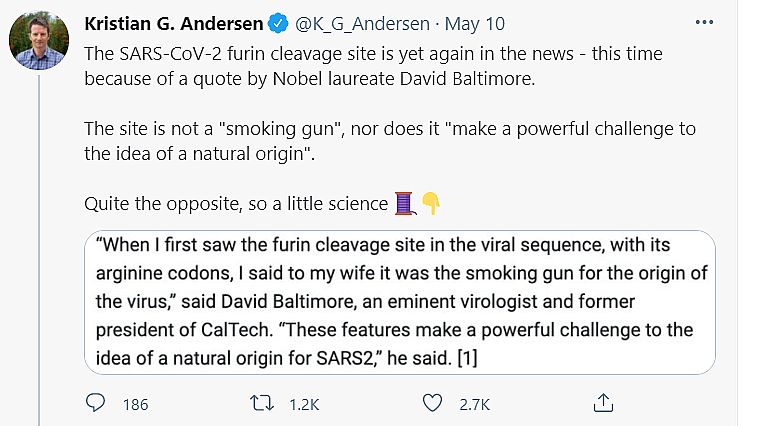Click the thread spool emoji
Screen dimensions: 757x426
coord(404,204)
